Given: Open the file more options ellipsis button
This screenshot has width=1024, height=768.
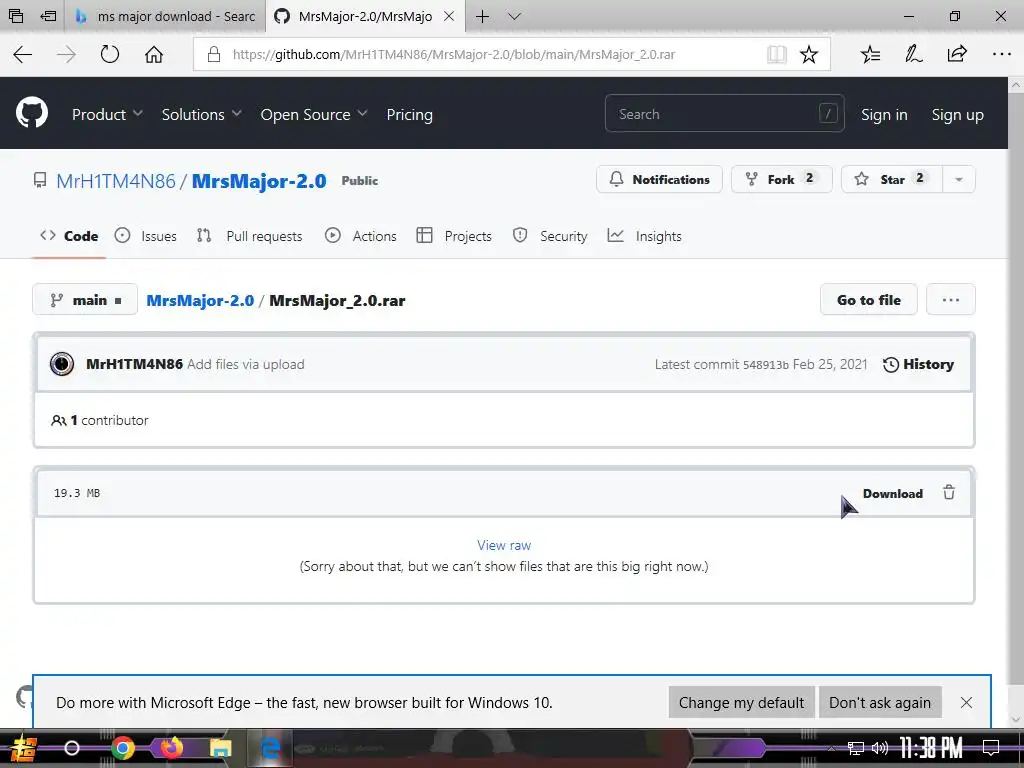Looking at the screenshot, I should coord(950,300).
